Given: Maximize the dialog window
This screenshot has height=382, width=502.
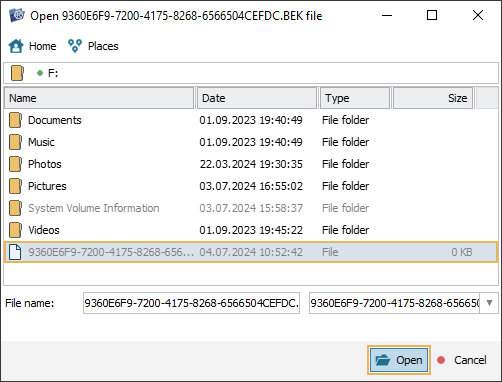Looking at the screenshot, I should pos(432,15).
